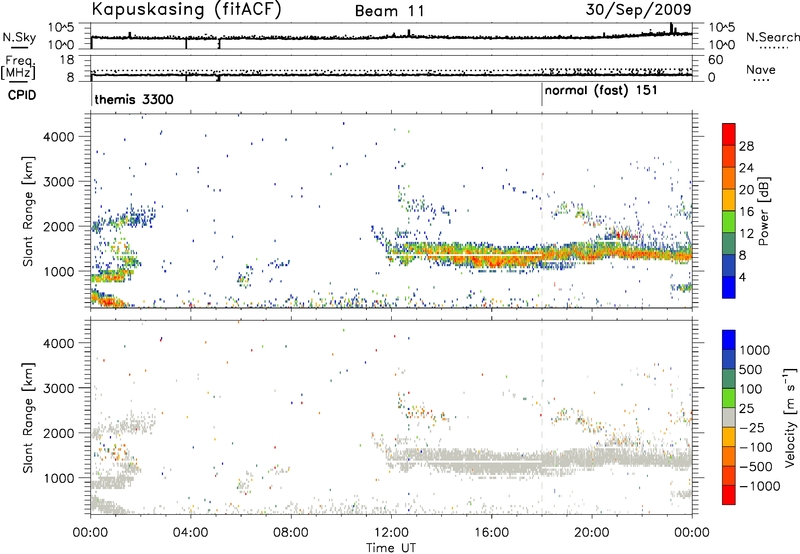The height and width of the screenshot is (554, 800).
Task: Click the 'Nave' legend label
Action: pos(761,70)
